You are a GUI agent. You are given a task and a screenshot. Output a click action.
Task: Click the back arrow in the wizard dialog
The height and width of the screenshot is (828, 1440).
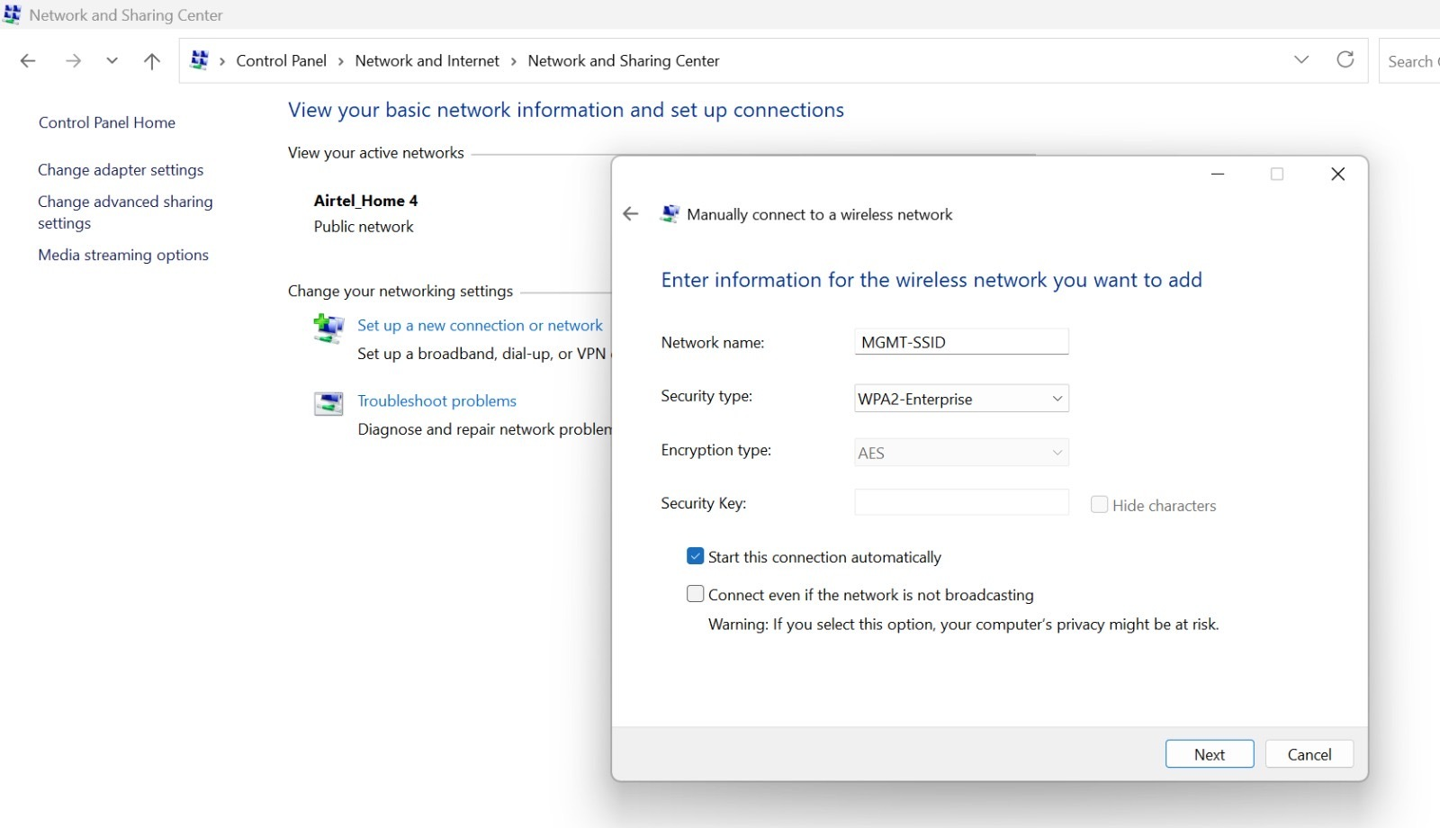[630, 214]
